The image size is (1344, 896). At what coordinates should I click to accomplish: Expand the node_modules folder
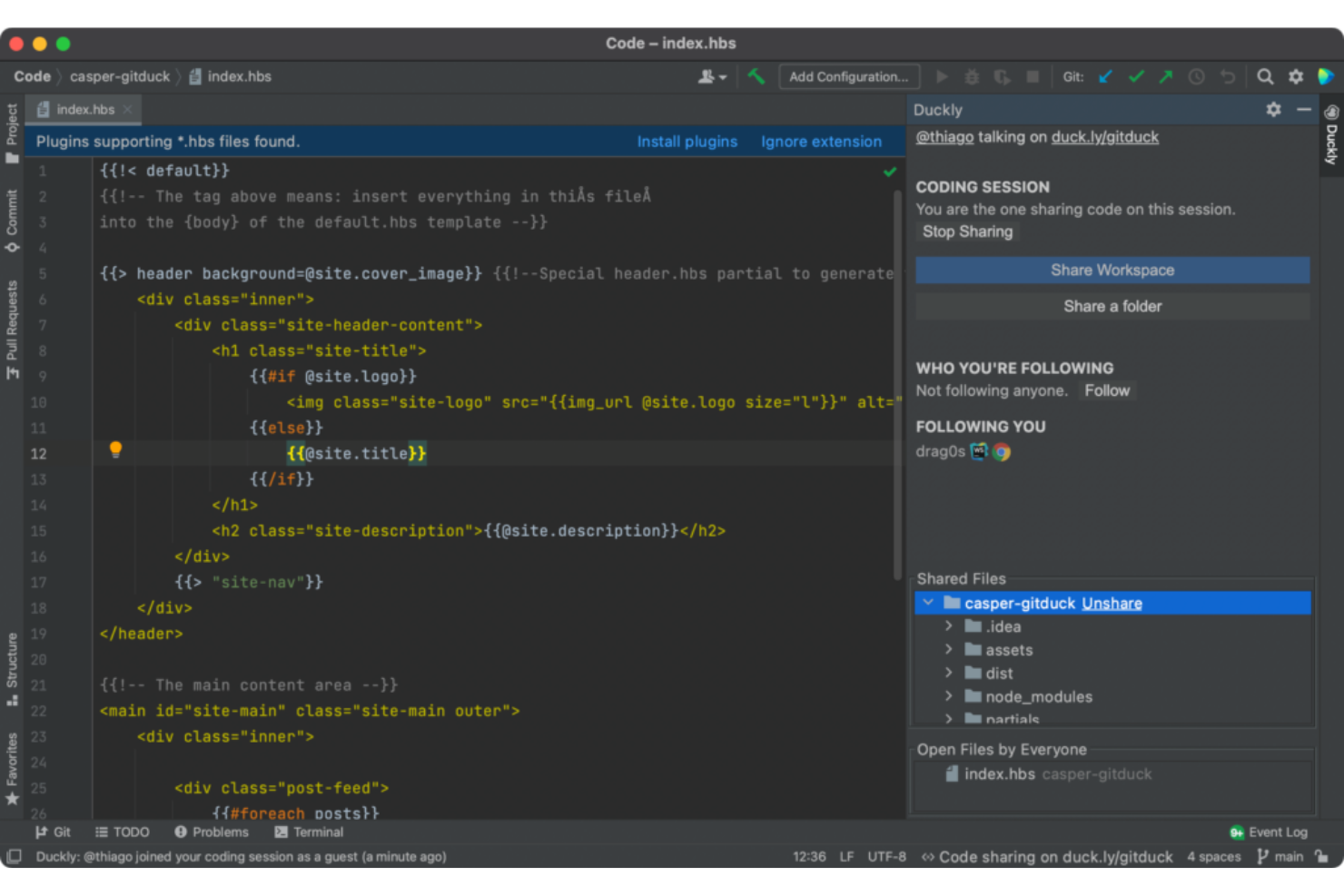[x=948, y=696]
